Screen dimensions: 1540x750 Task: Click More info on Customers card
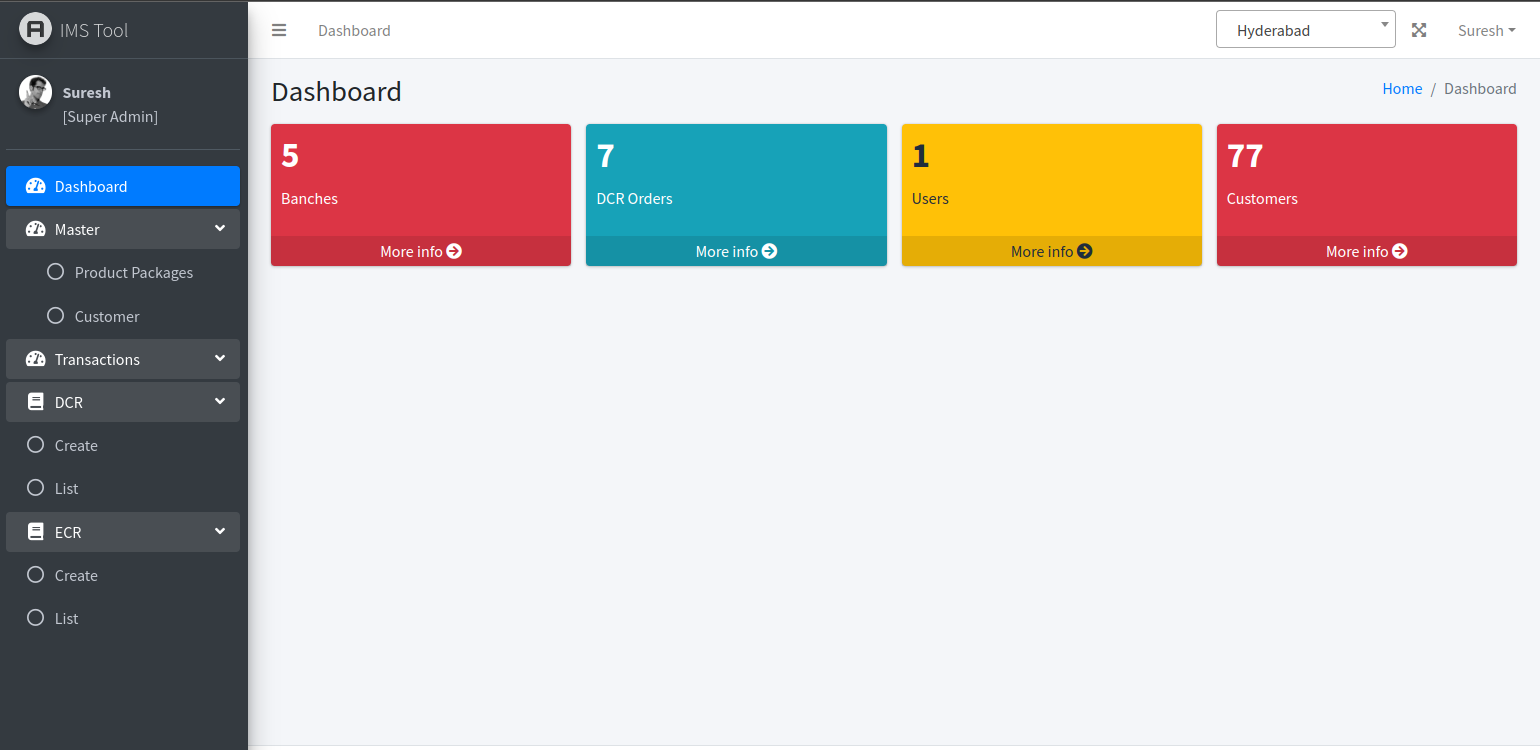tap(1367, 251)
